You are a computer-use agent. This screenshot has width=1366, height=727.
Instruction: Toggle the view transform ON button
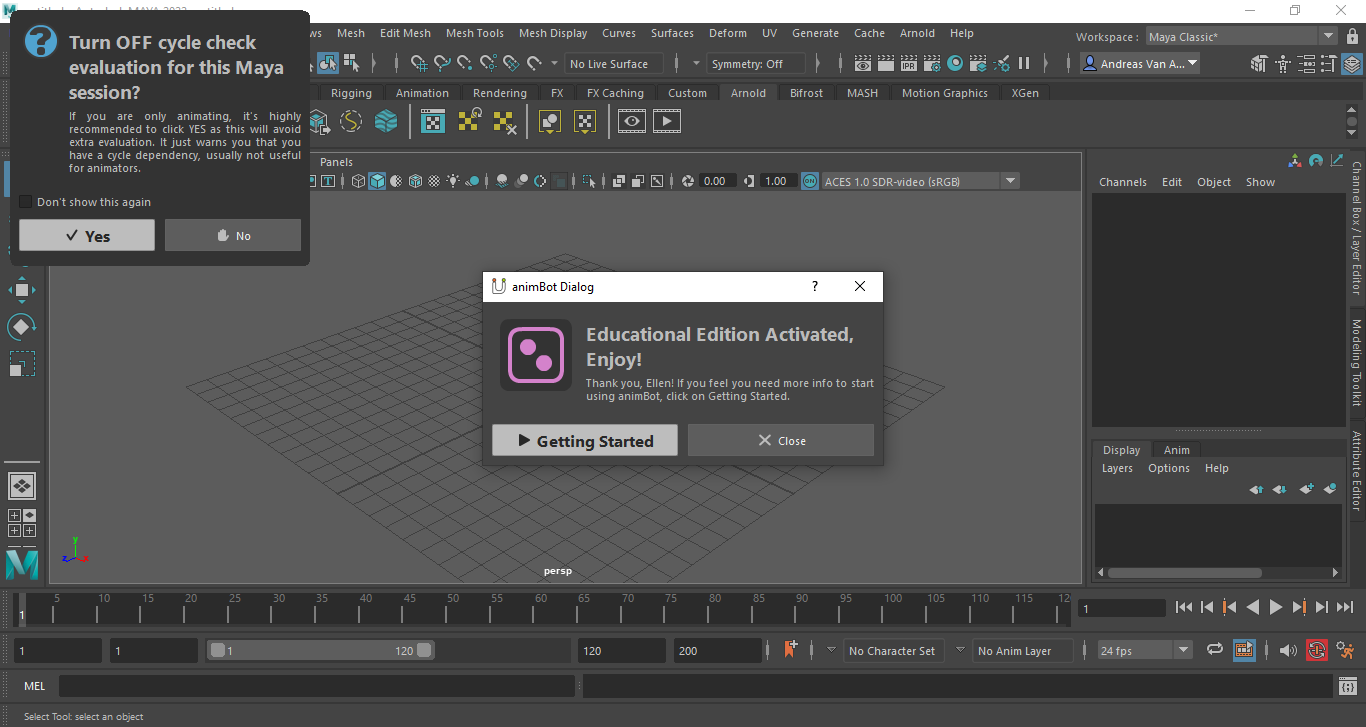coord(809,181)
